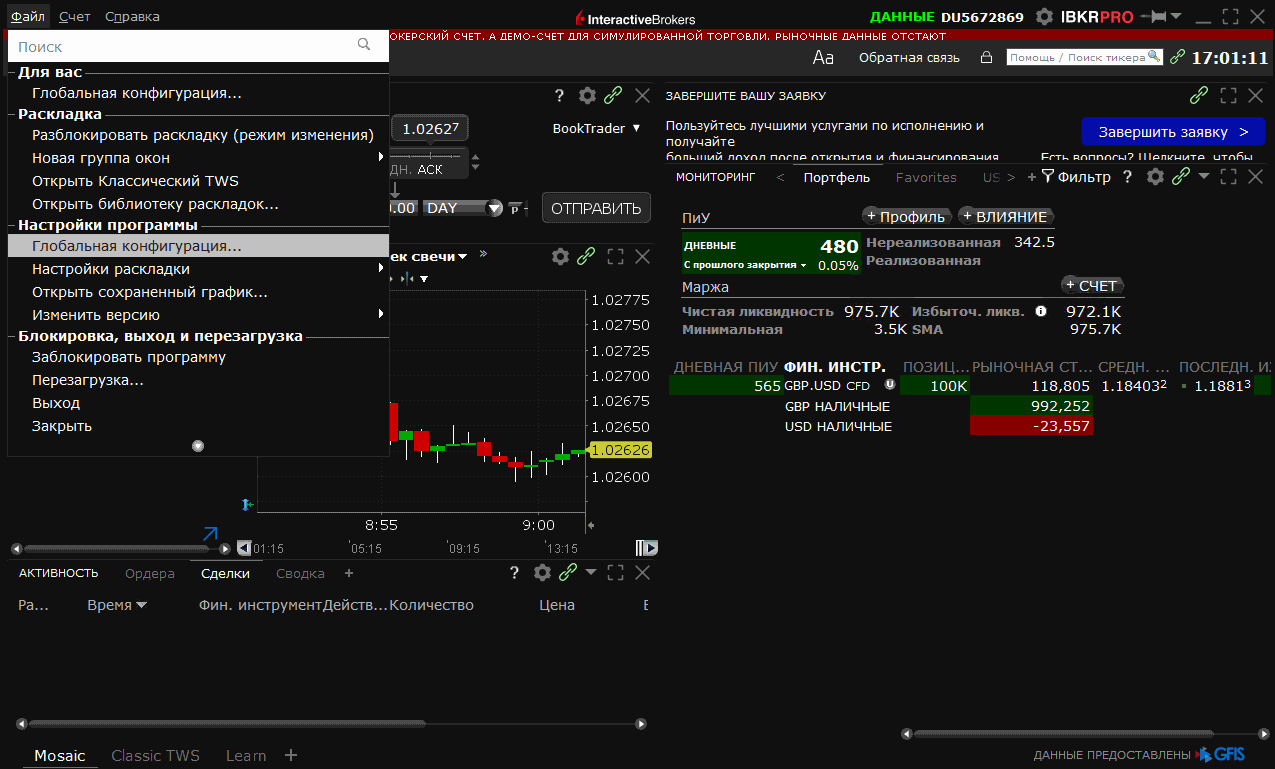This screenshot has height=769, width=1275.
Task: Expand the File menu's bottom scroll arrow
Action: tap(198, 446)
